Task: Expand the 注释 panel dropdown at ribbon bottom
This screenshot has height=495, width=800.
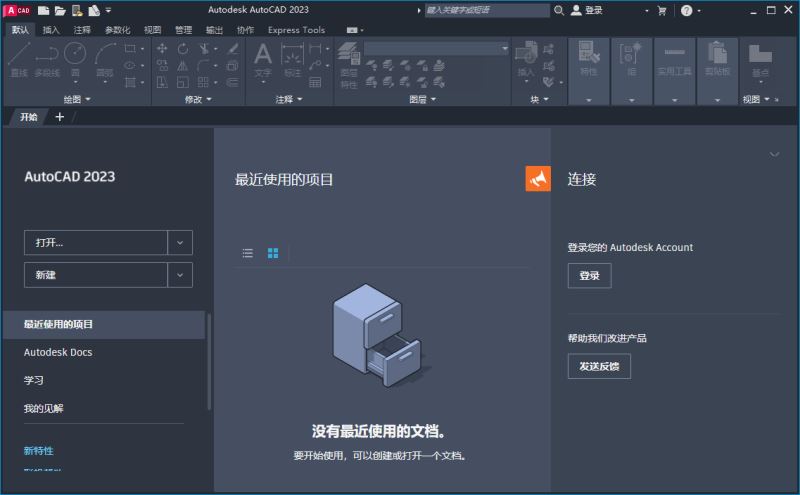Action: click(289, 100)
